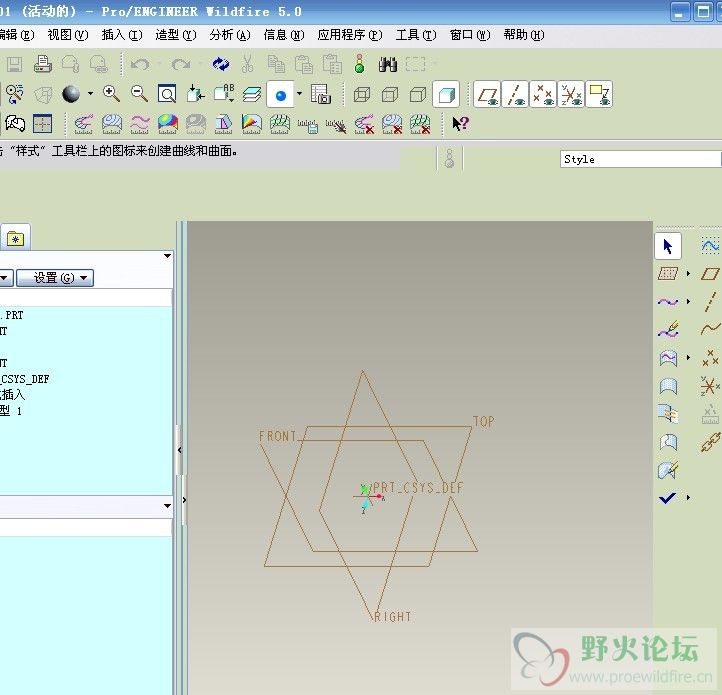The height and width of the screenshot is (695, 722).
Task: Open the 帮助(H) menu
Action: 524,35
